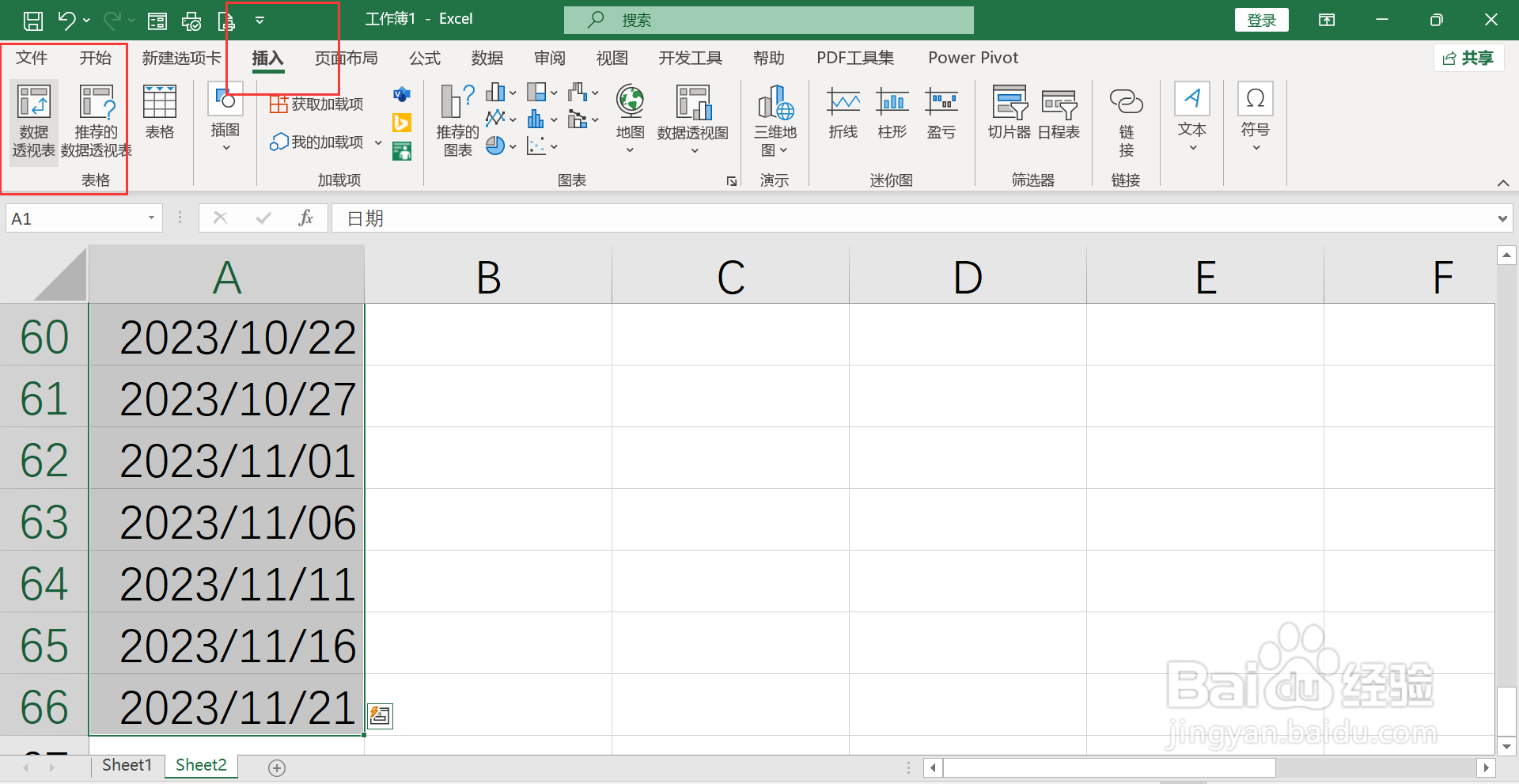
Task: Insert a 柱形 column sparkline
Action: (892, 112)
